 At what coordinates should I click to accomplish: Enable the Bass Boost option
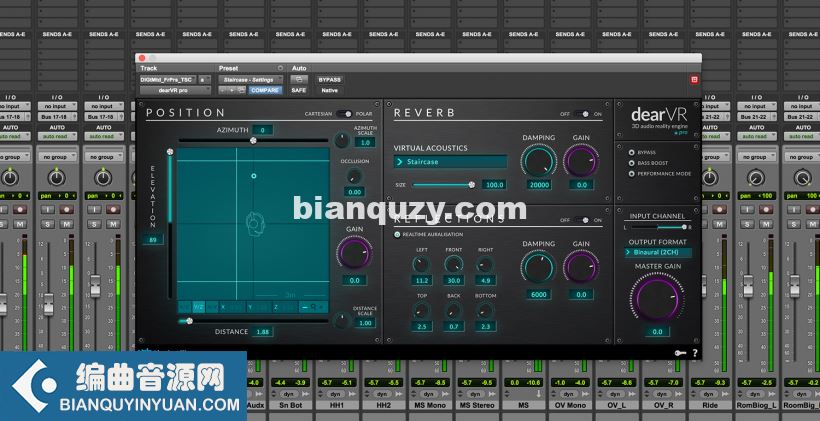pos(631,163)
